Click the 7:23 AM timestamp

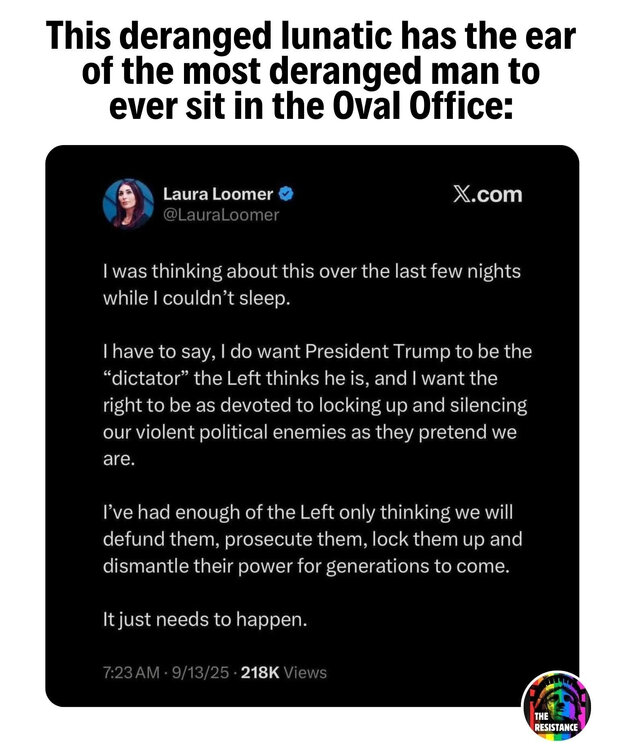[128, 672]
